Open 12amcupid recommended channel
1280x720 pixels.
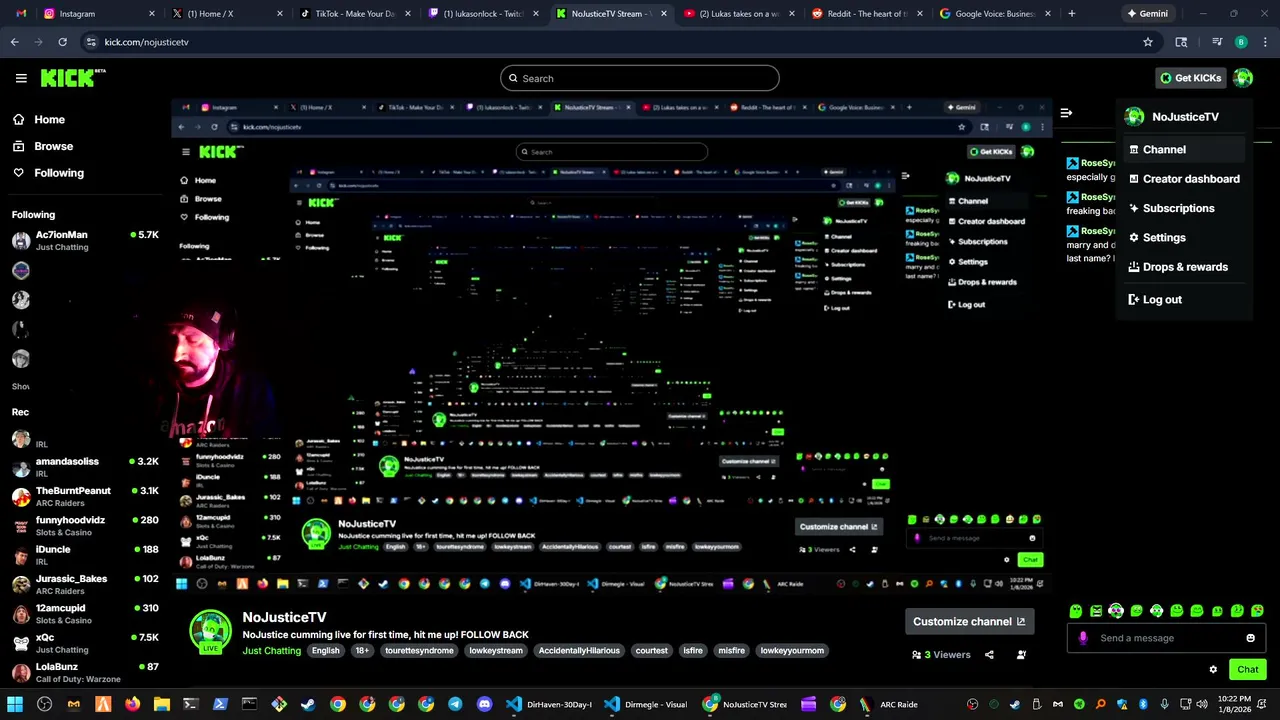(84, 613)
